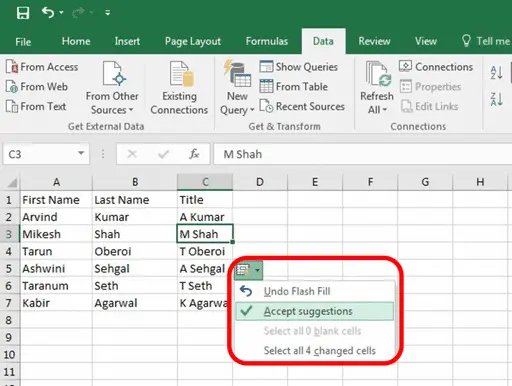The height and width of the screenshot is (386, 512).
Task: Sort A to Z ascending icon
Action: (496, 72)
